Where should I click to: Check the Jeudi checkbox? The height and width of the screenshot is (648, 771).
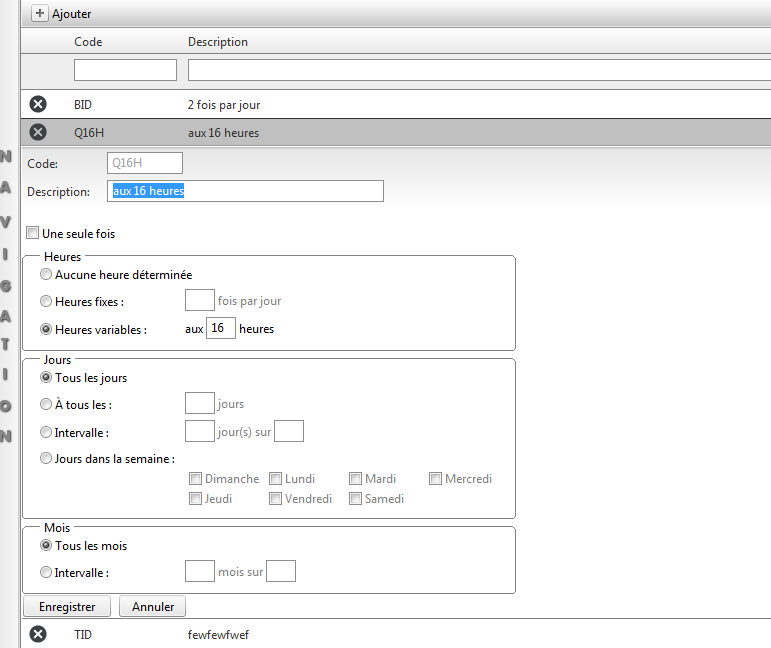195,499
